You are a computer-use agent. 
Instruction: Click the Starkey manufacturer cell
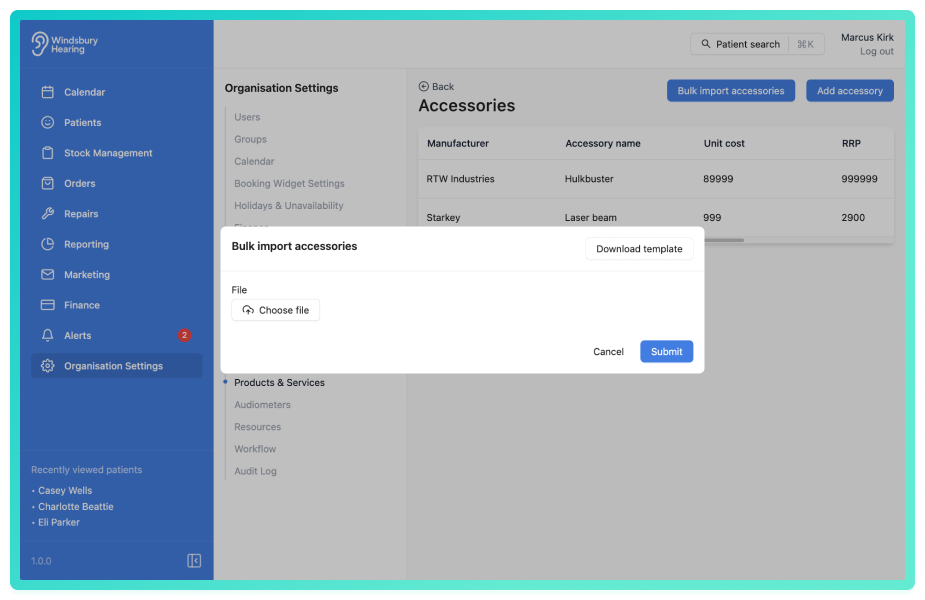(x=443, y=218)
